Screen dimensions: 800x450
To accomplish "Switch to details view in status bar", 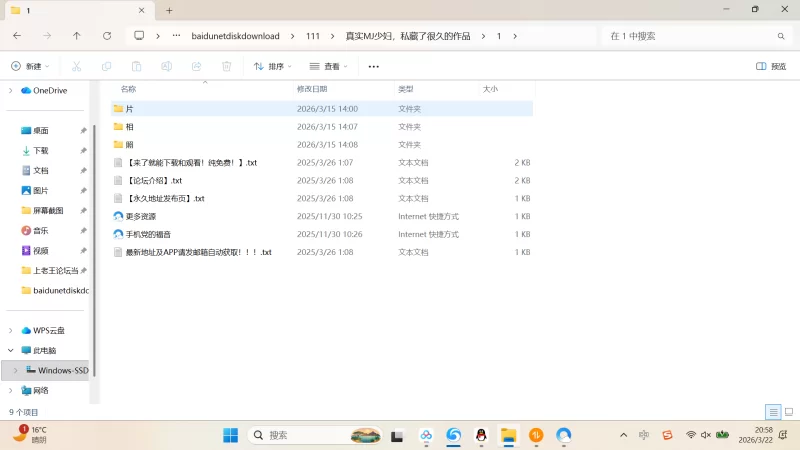I will (773, 412).
